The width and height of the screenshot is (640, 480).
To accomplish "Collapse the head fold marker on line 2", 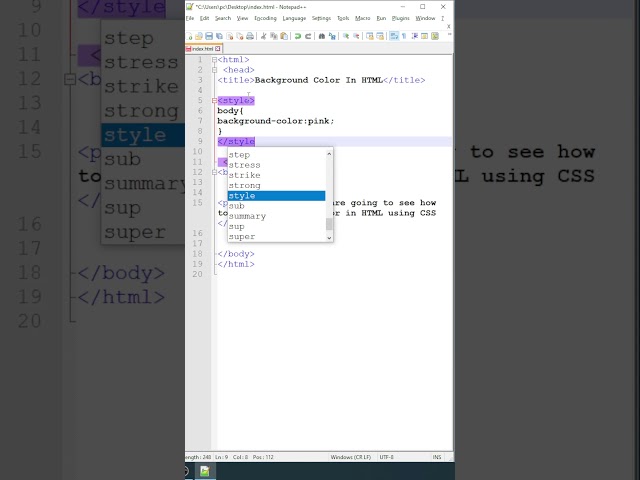I will 214,70.
